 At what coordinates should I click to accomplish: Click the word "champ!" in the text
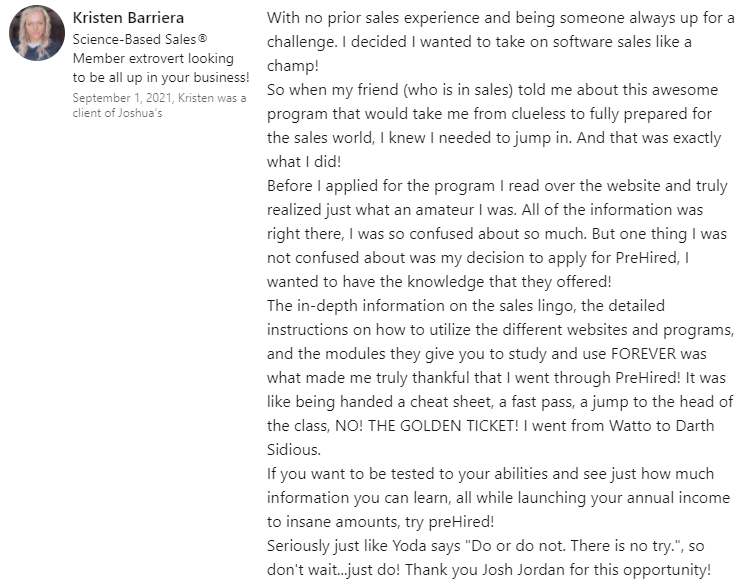click(x=291, y=65)
